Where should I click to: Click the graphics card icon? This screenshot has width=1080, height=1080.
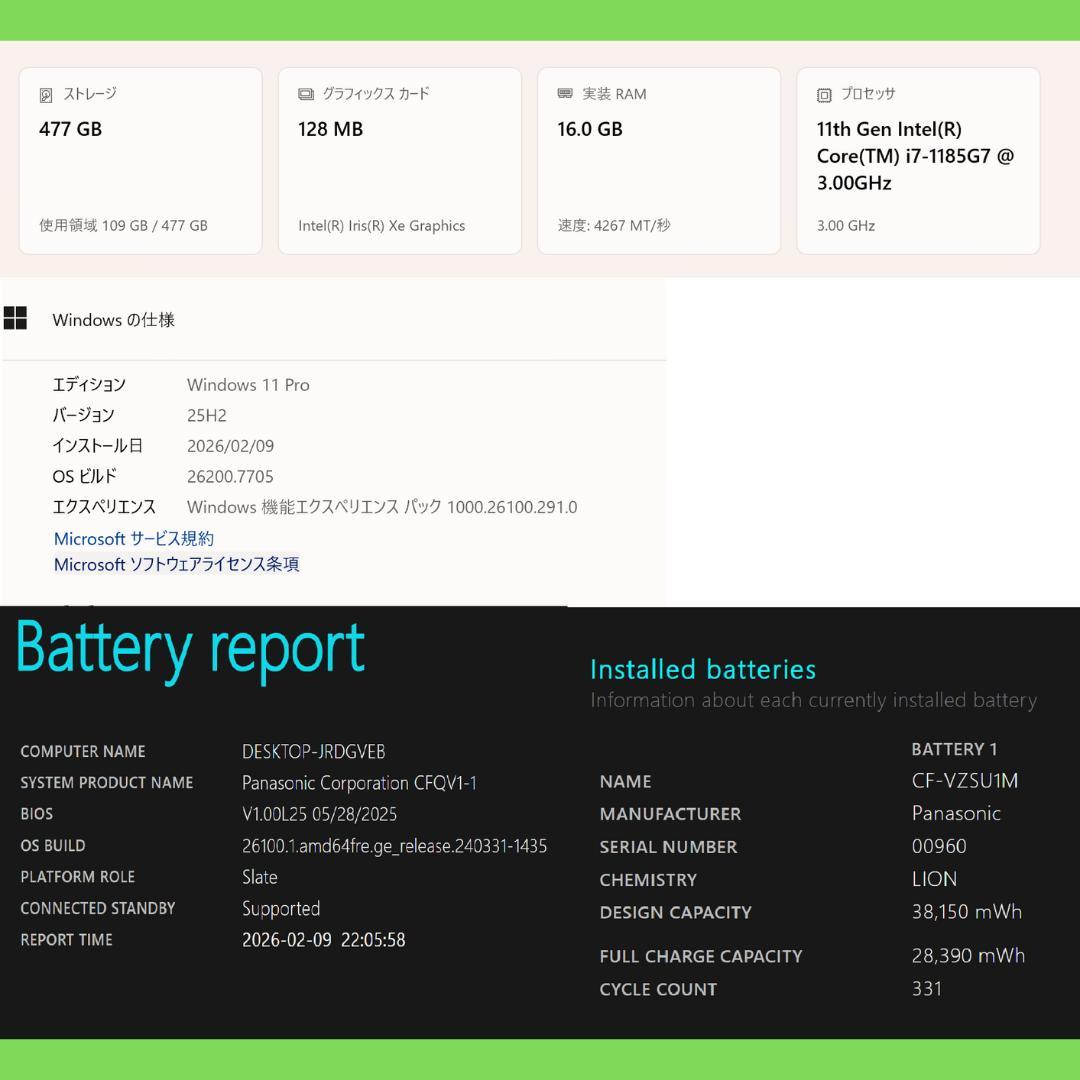[x=306, y=94]
